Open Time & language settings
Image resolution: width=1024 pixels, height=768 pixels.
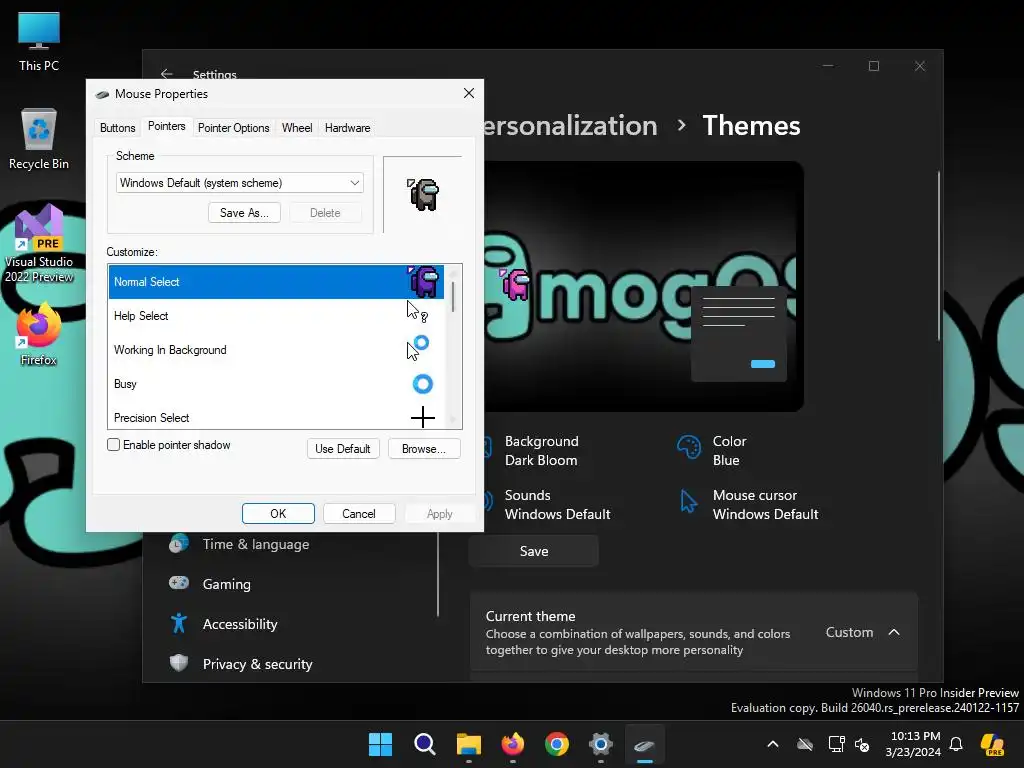click(239, 544)
